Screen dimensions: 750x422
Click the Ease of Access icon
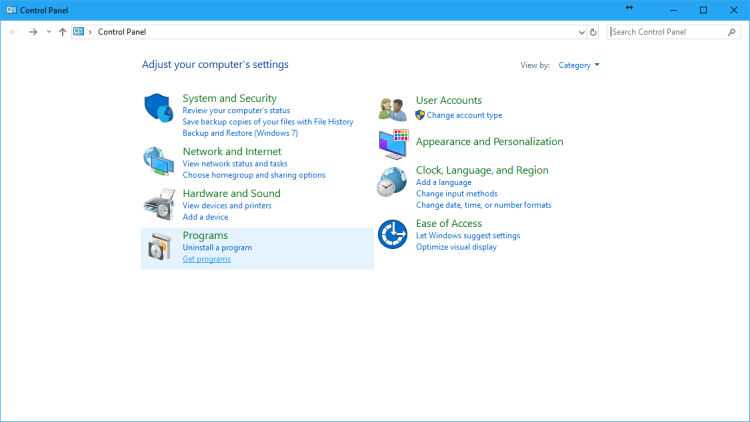(392, 234)
